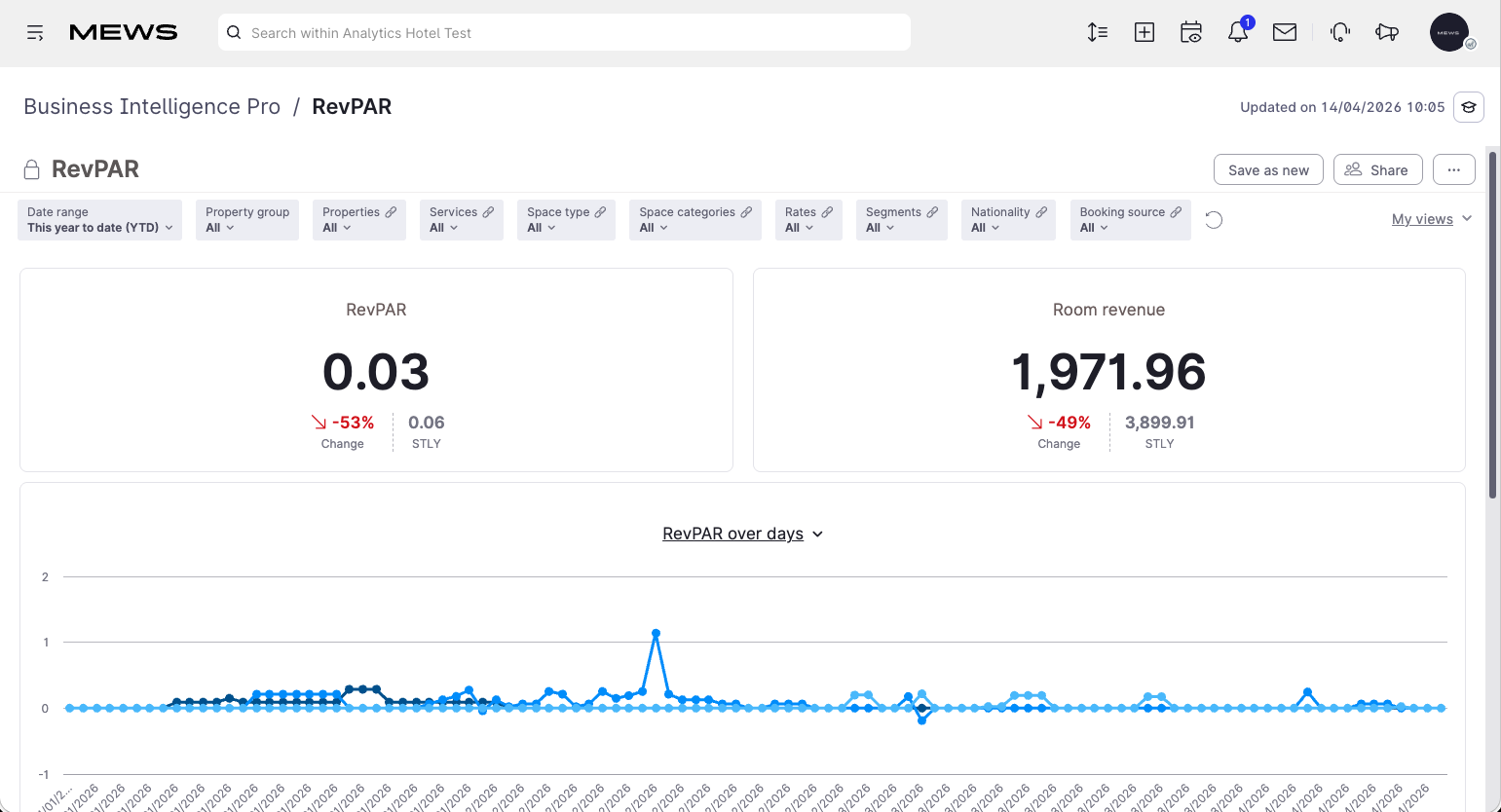Change the RevPAR over days chart dropdown
Viewport: 1501px width, 812px height.
[743, 534]
